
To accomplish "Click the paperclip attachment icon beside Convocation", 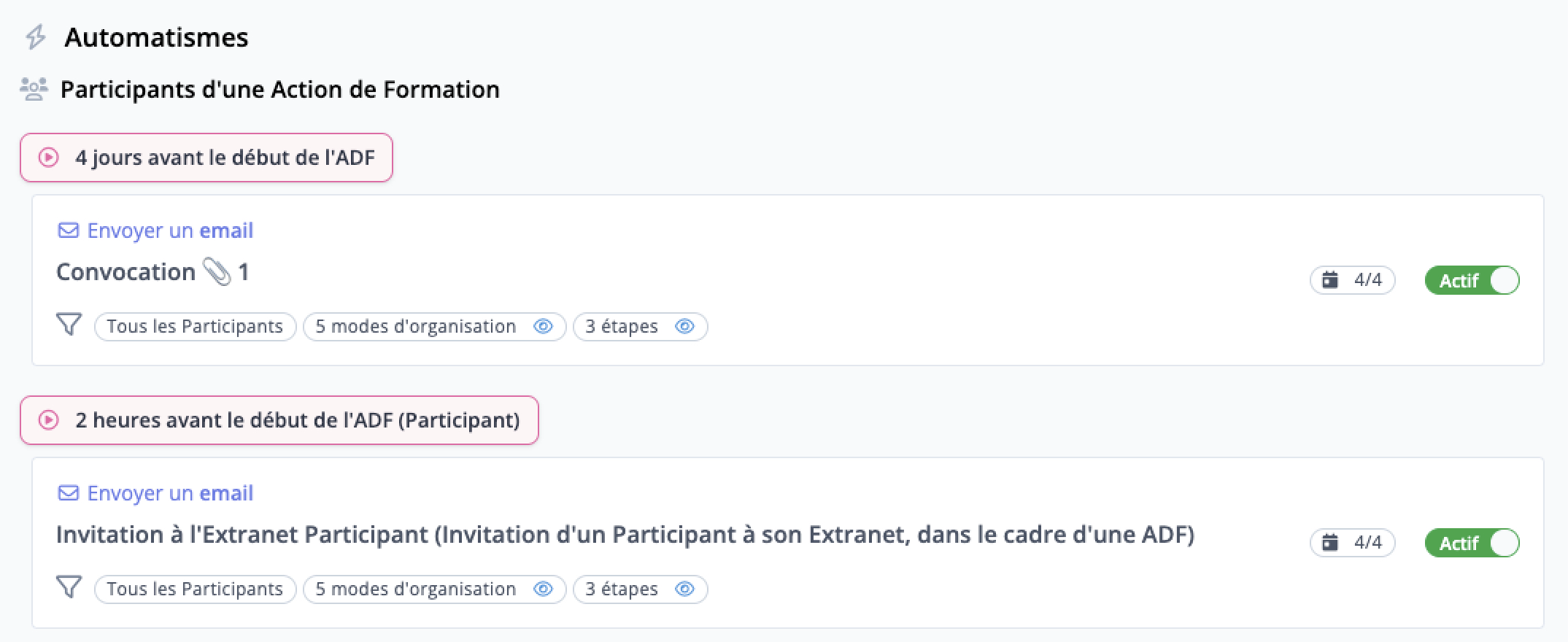I will (x=217, y=271).
